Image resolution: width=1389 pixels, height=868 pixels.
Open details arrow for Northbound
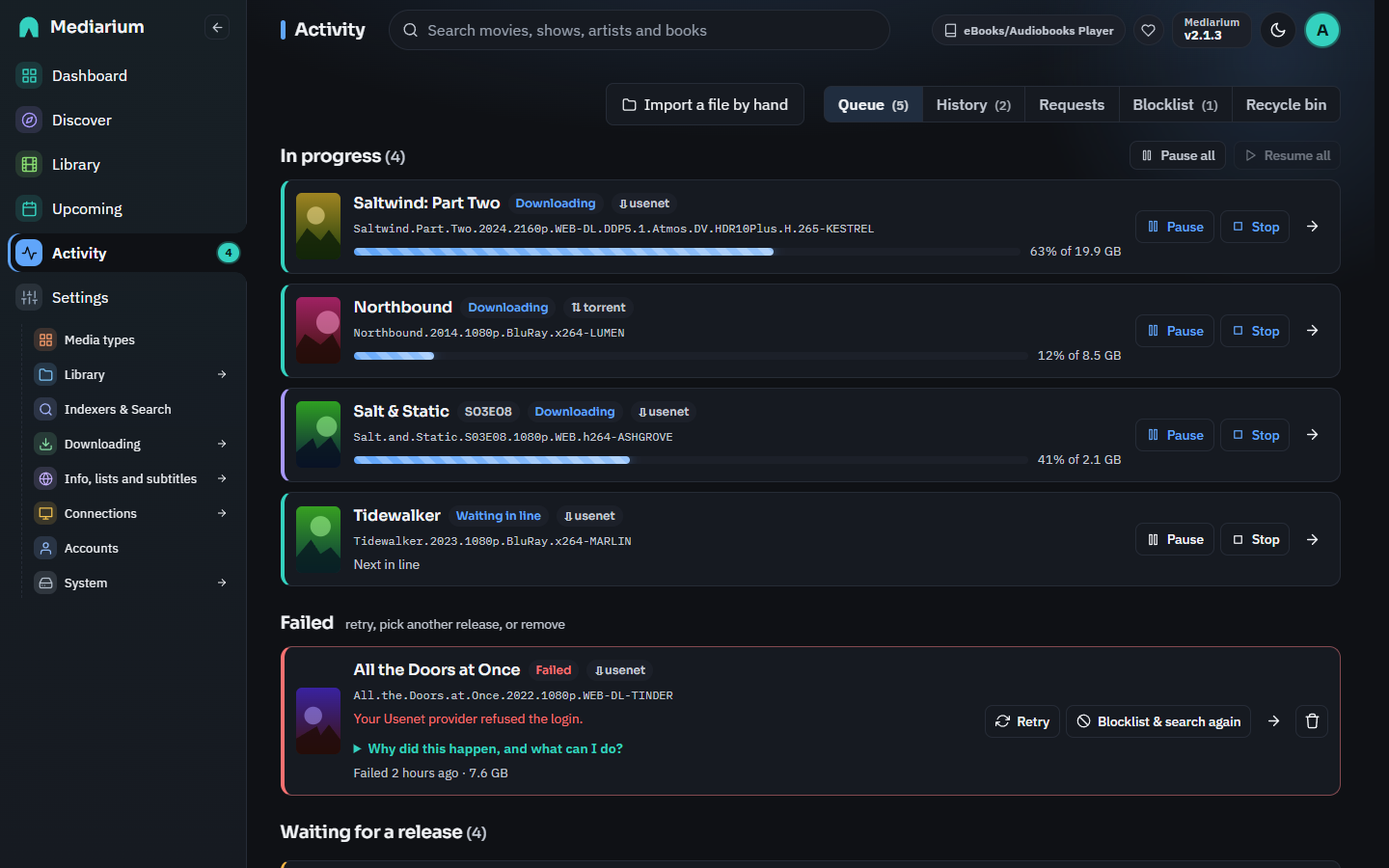click(1312, 331)
